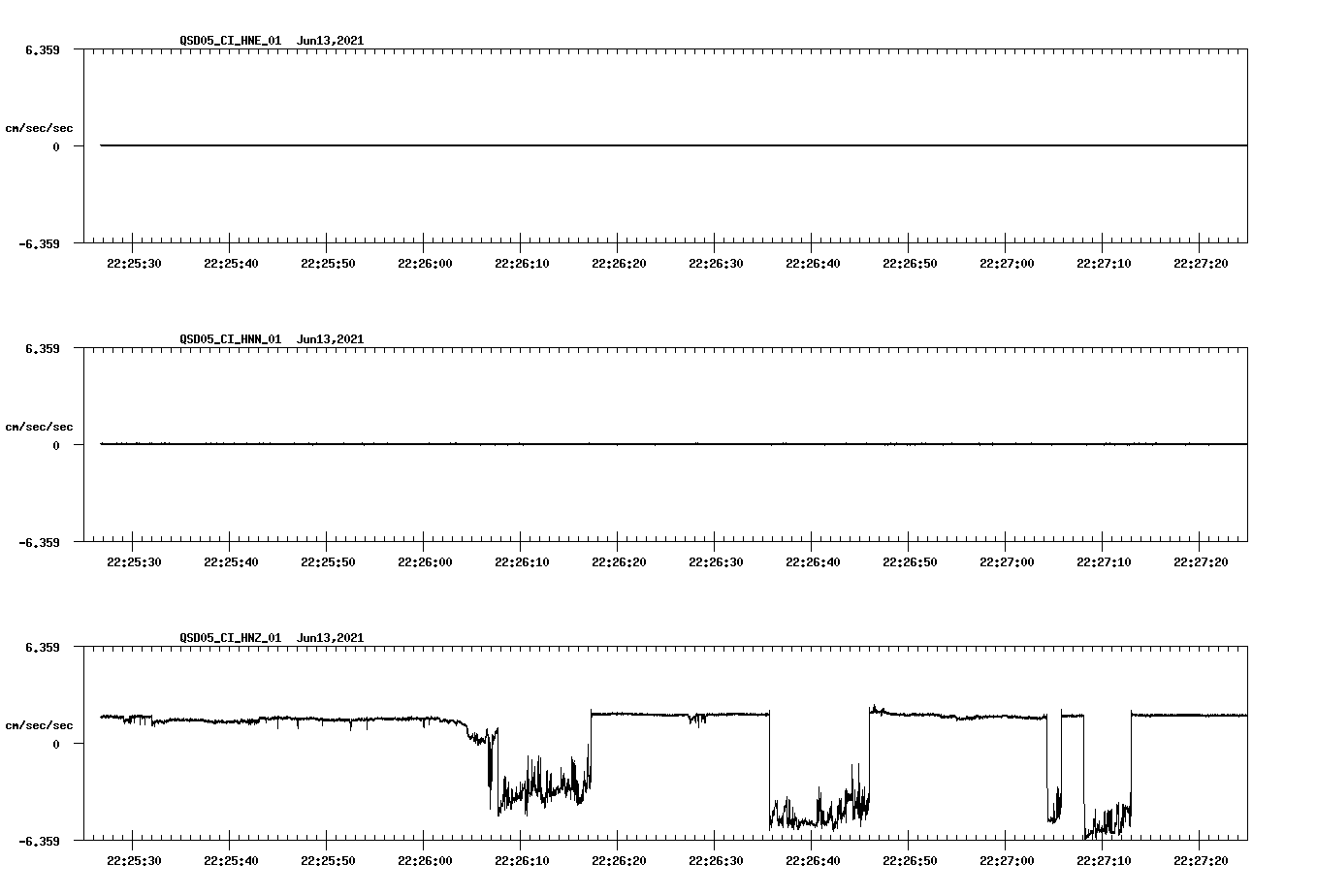Click the 22:25:50 time label under HNZ plot

click(328, 861)
